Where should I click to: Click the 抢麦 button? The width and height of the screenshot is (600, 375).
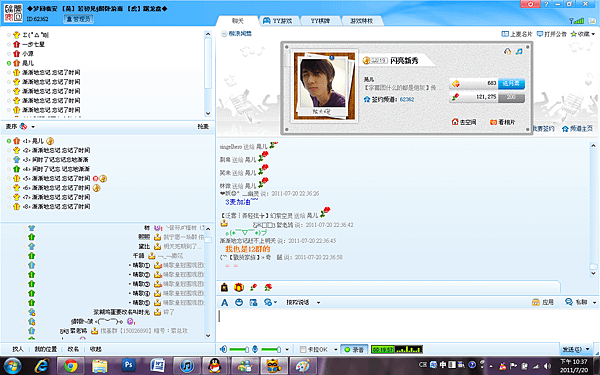pyautogui.click(x=203, y=126)
